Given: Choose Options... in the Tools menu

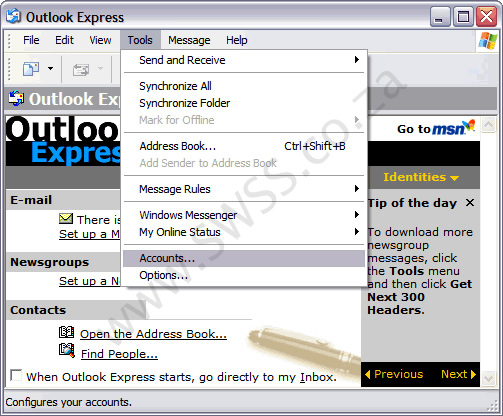Looking at the screenshot, I should coord(244,275).
